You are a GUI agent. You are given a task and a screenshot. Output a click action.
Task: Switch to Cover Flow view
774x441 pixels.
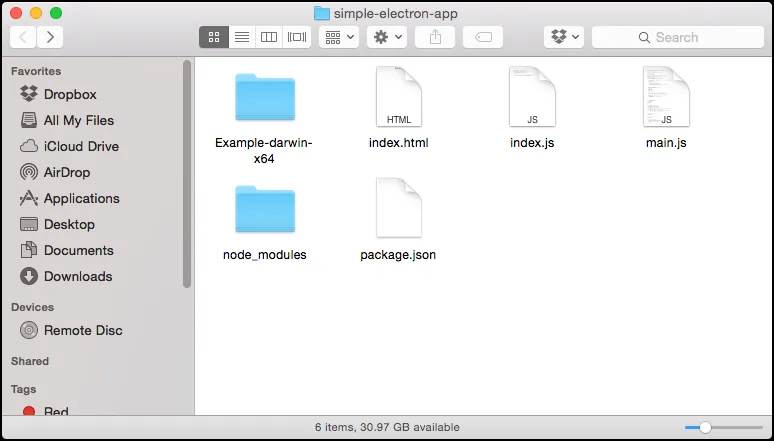(x=297, y=37)
